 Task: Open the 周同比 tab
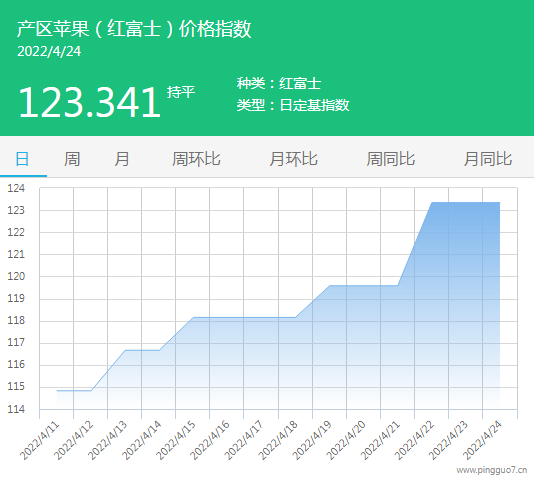coord(391,159)
